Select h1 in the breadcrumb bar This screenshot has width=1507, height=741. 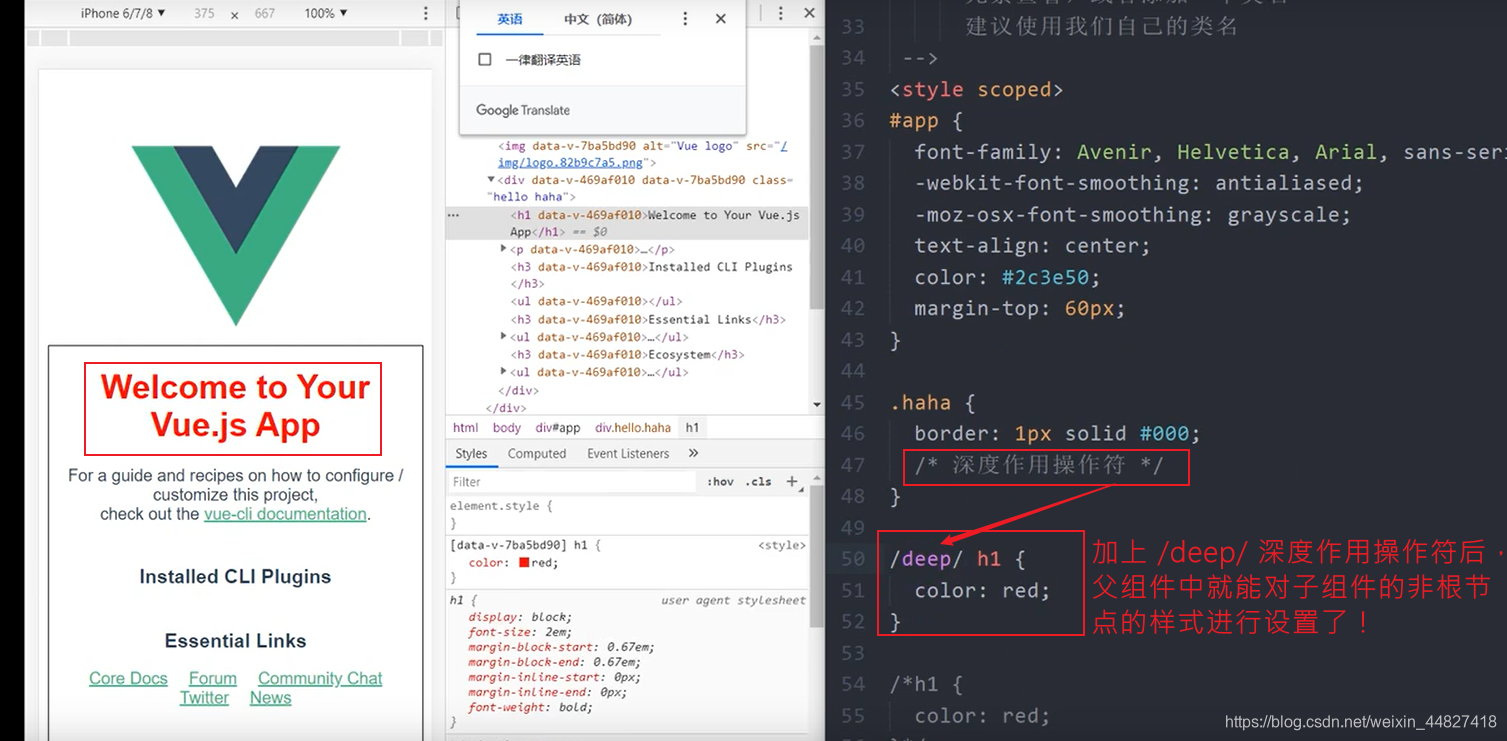(x=692, y=427)
